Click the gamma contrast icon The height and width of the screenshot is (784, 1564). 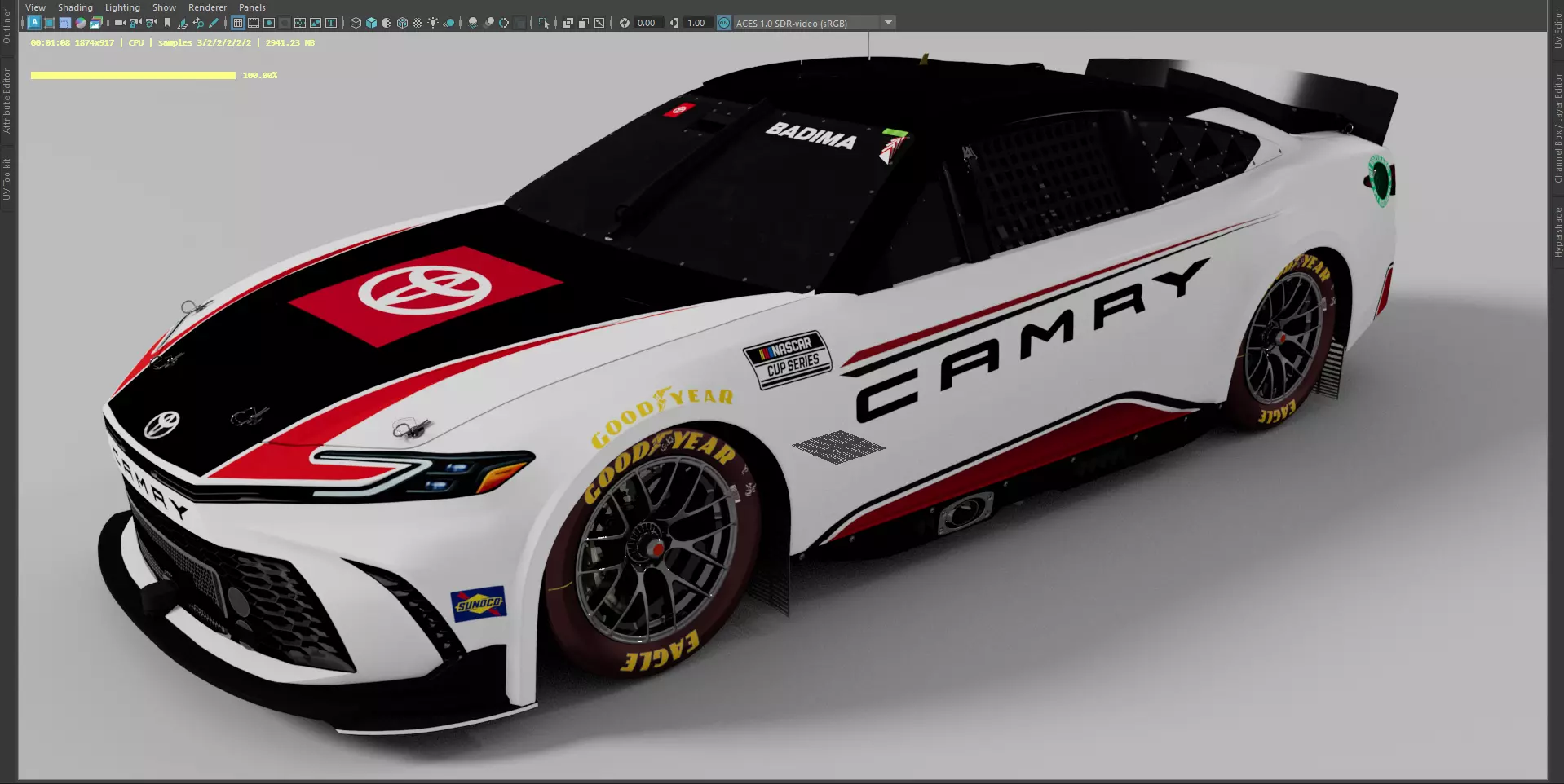click(x=674, y=23)
